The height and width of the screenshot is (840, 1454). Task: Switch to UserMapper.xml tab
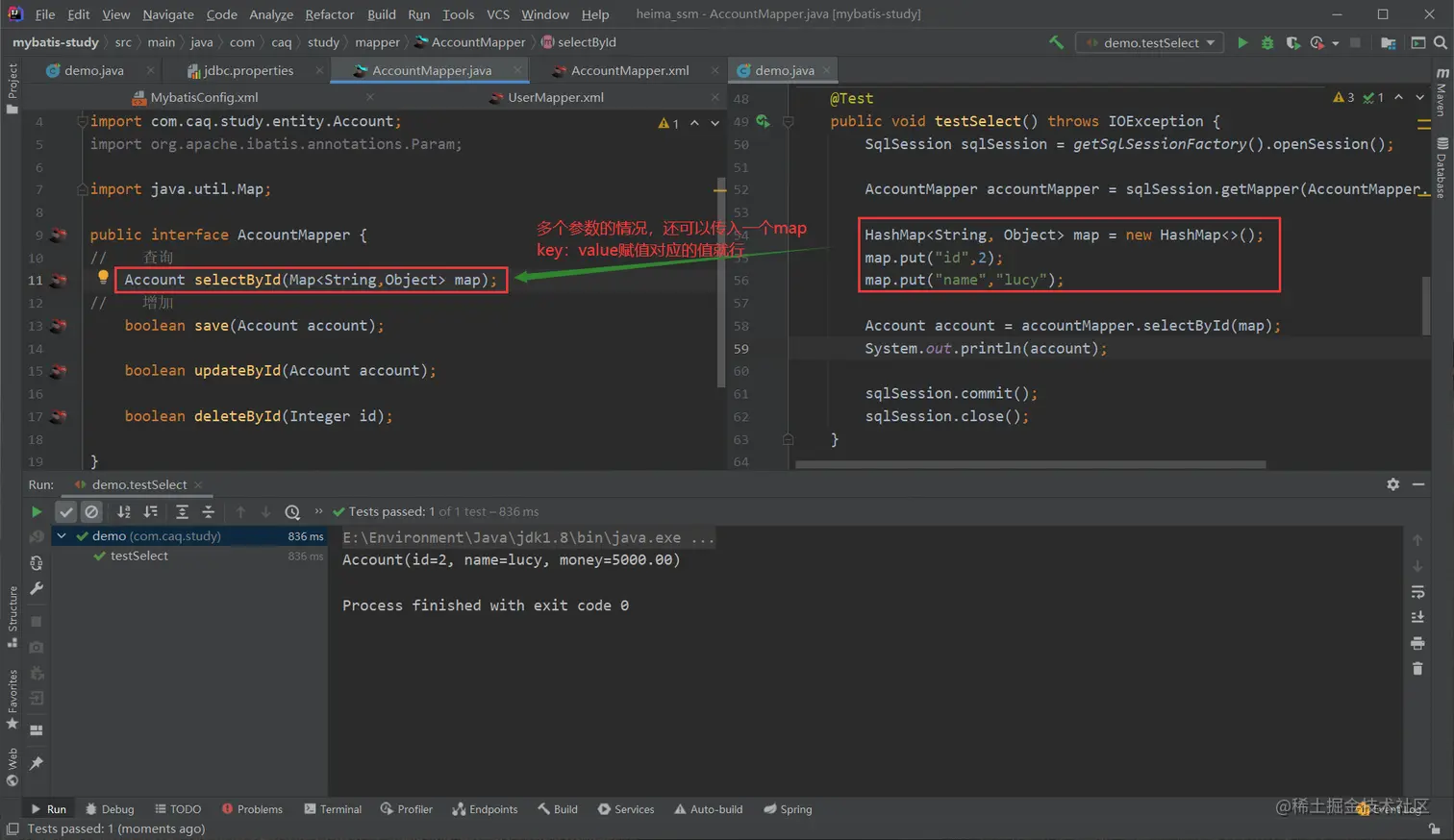(555, 97)
